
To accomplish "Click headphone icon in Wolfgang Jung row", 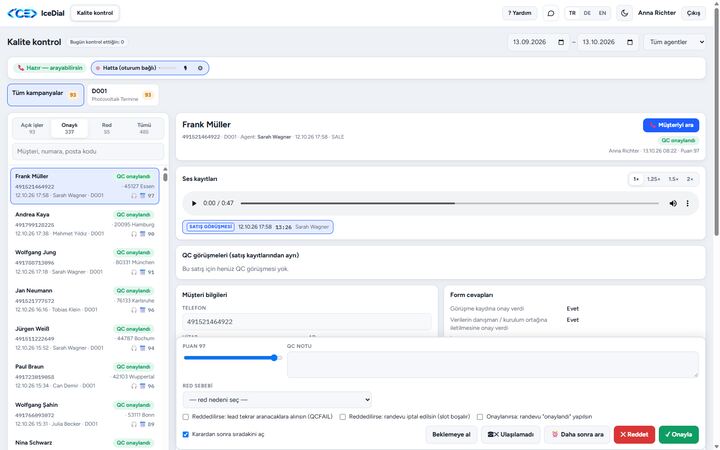I will 134,272.
